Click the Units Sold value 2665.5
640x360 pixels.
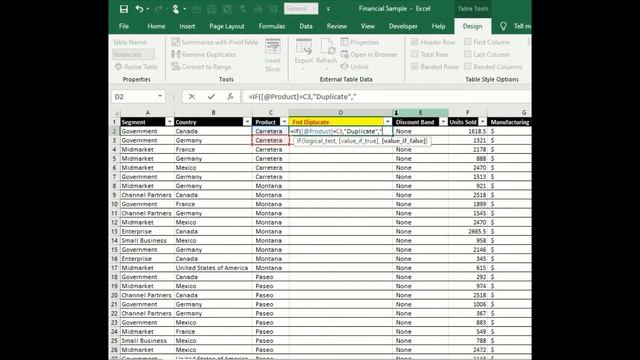click(468, 231)
